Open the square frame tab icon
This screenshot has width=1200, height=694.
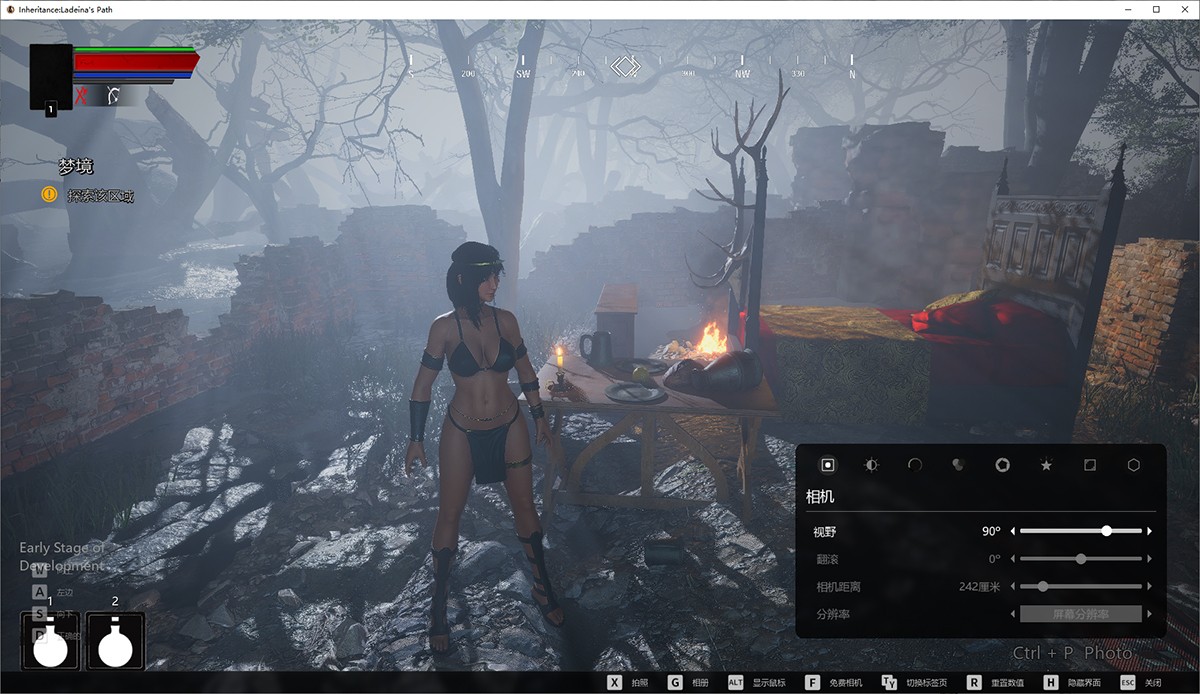click(1090, 465)
